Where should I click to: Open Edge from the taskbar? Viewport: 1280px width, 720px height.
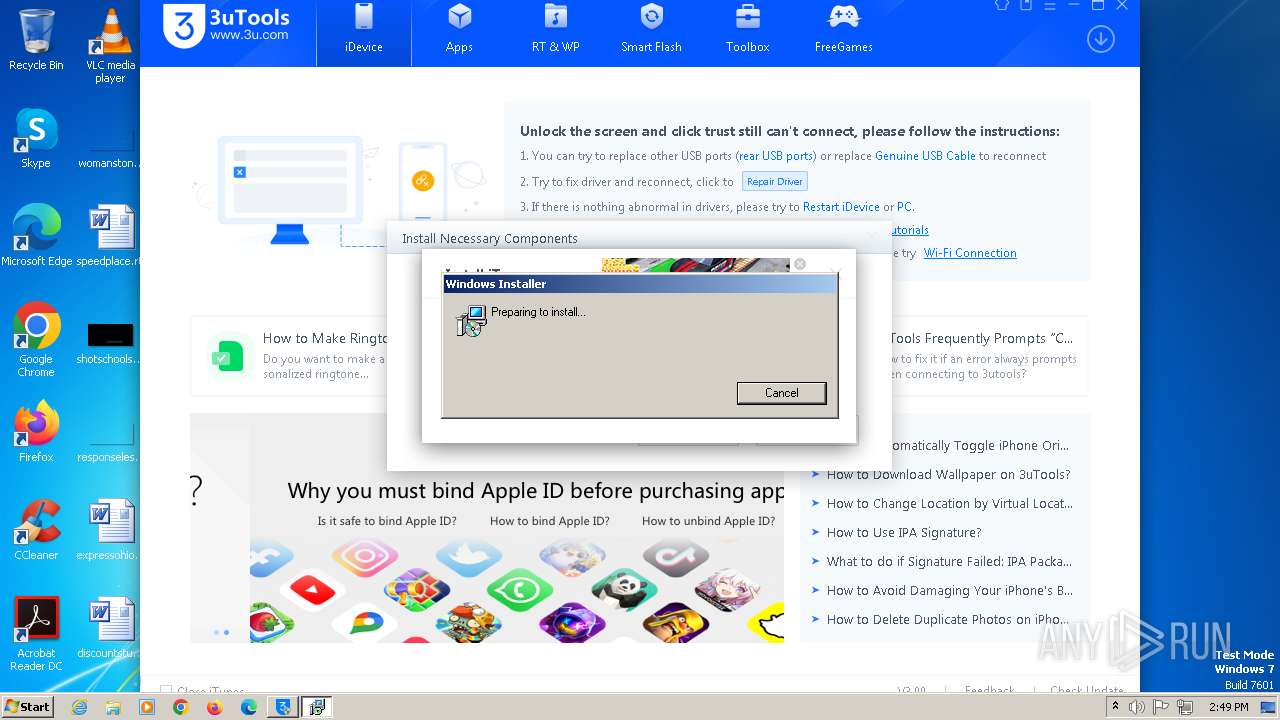tap(248, 707)
